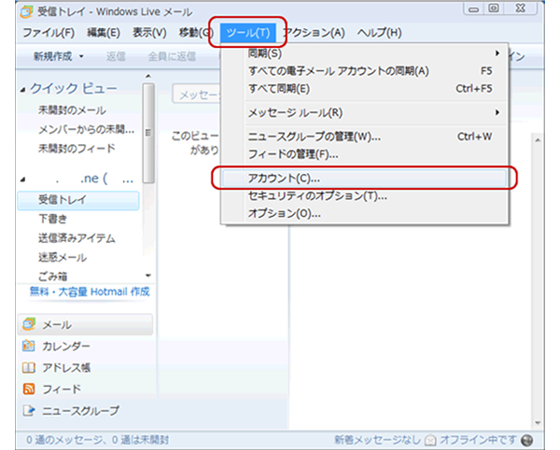
Task: Click the newsgroup icon beside ニュースグループ
Action: 29,411
